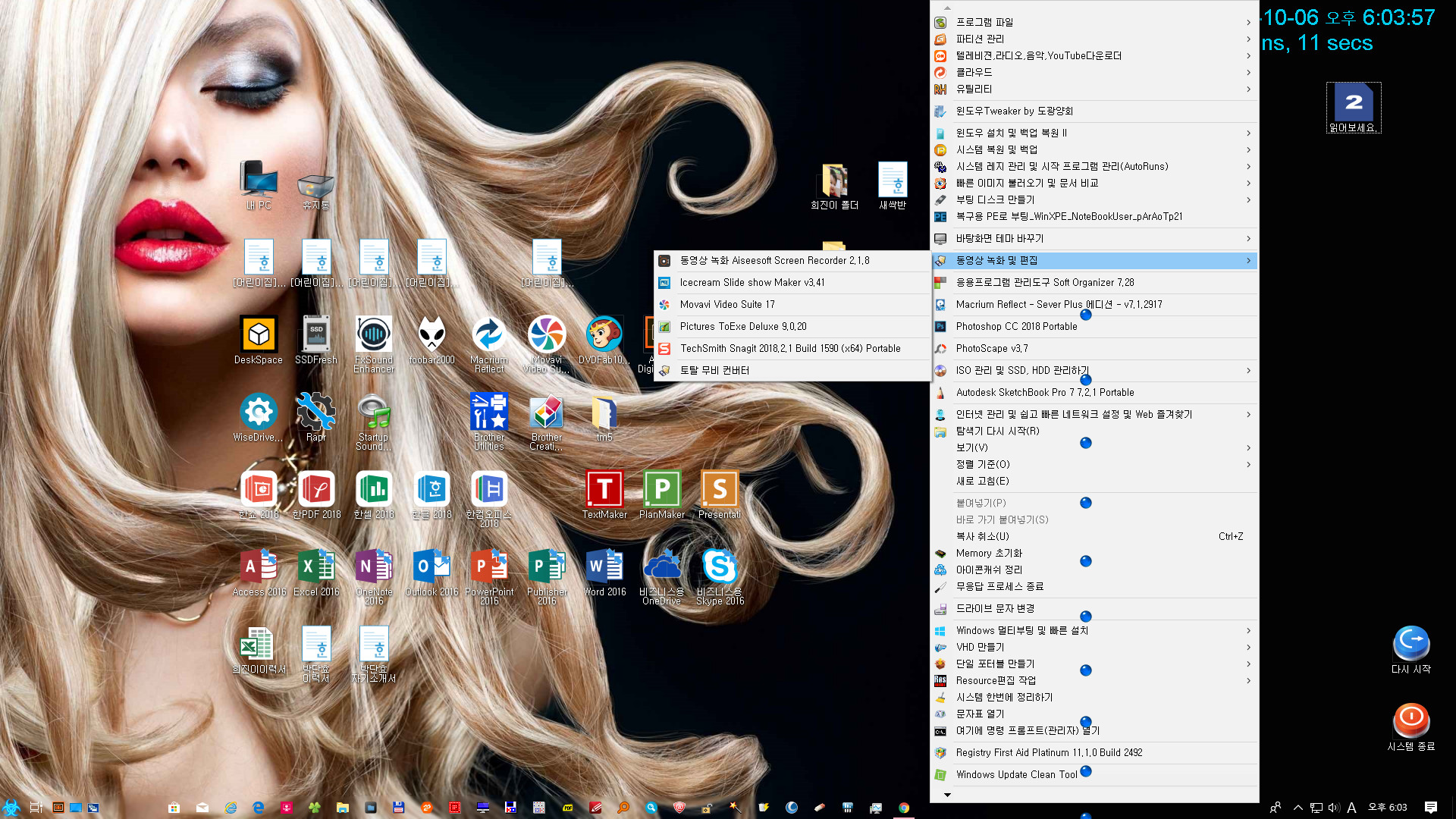Open the 희진이 폴더 desktop folder
The image size is (1456, 819).
(x=834, y=186)
